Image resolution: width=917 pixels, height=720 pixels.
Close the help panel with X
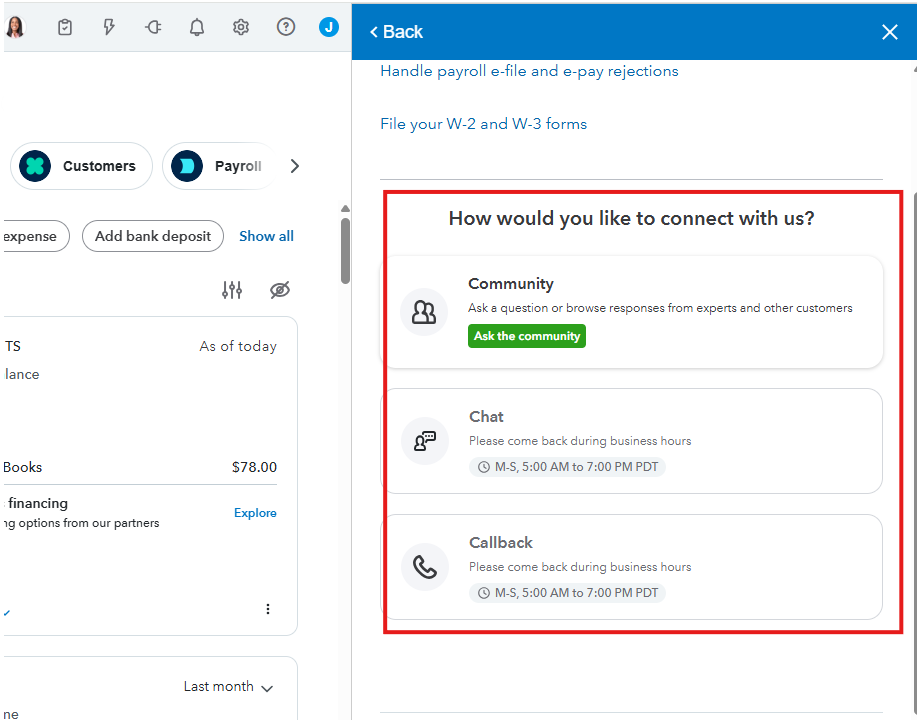(890, 32)
